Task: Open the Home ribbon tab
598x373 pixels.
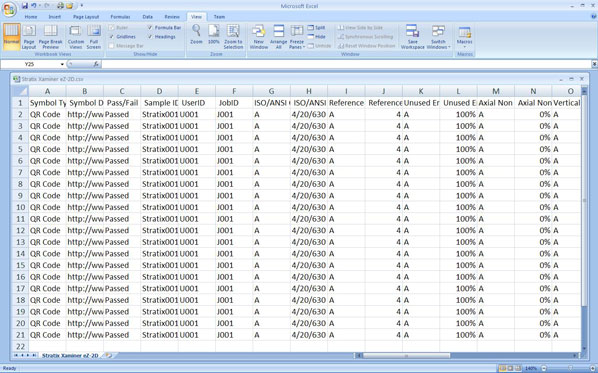Action: pos(31,17)
